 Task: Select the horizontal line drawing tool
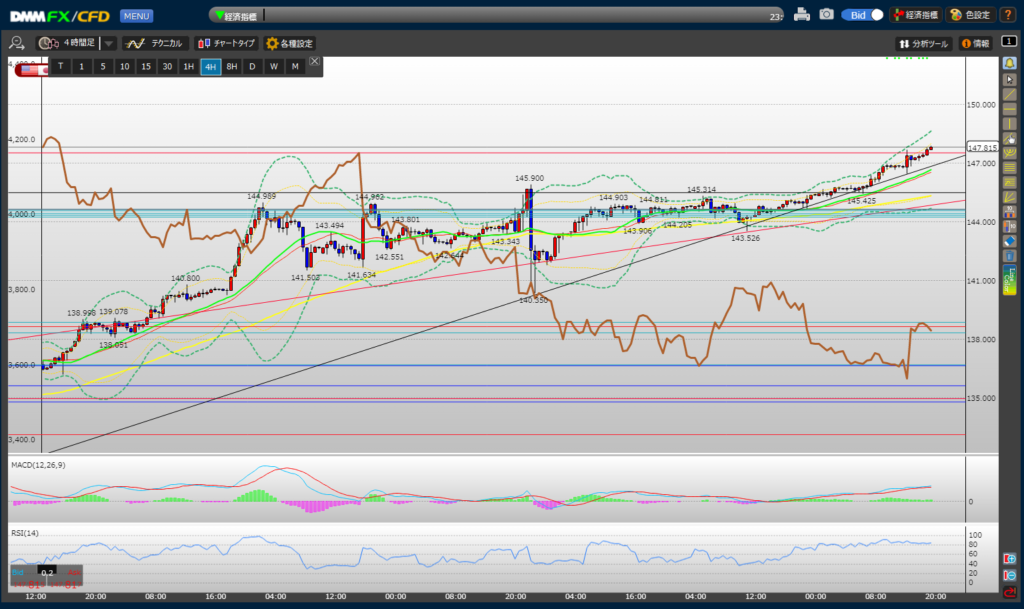pyautogui.click(x=1010, y=109)
